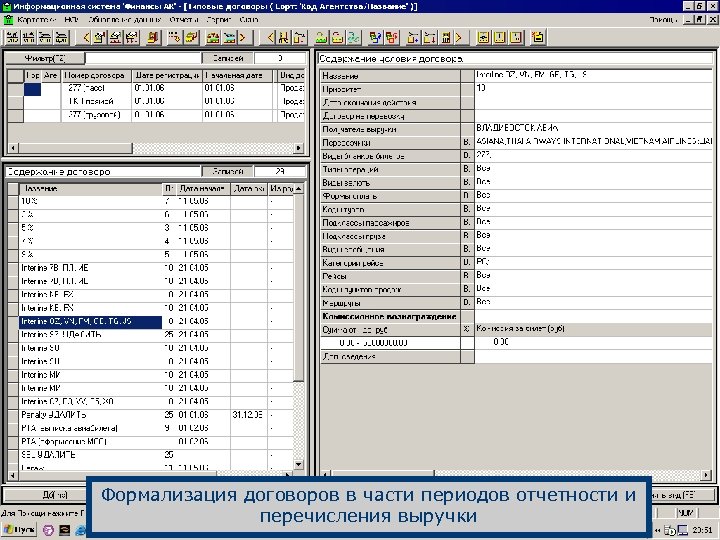Open the Виды валют selection button
Viewport: 720px width, 540px height.
click(467, 182)
